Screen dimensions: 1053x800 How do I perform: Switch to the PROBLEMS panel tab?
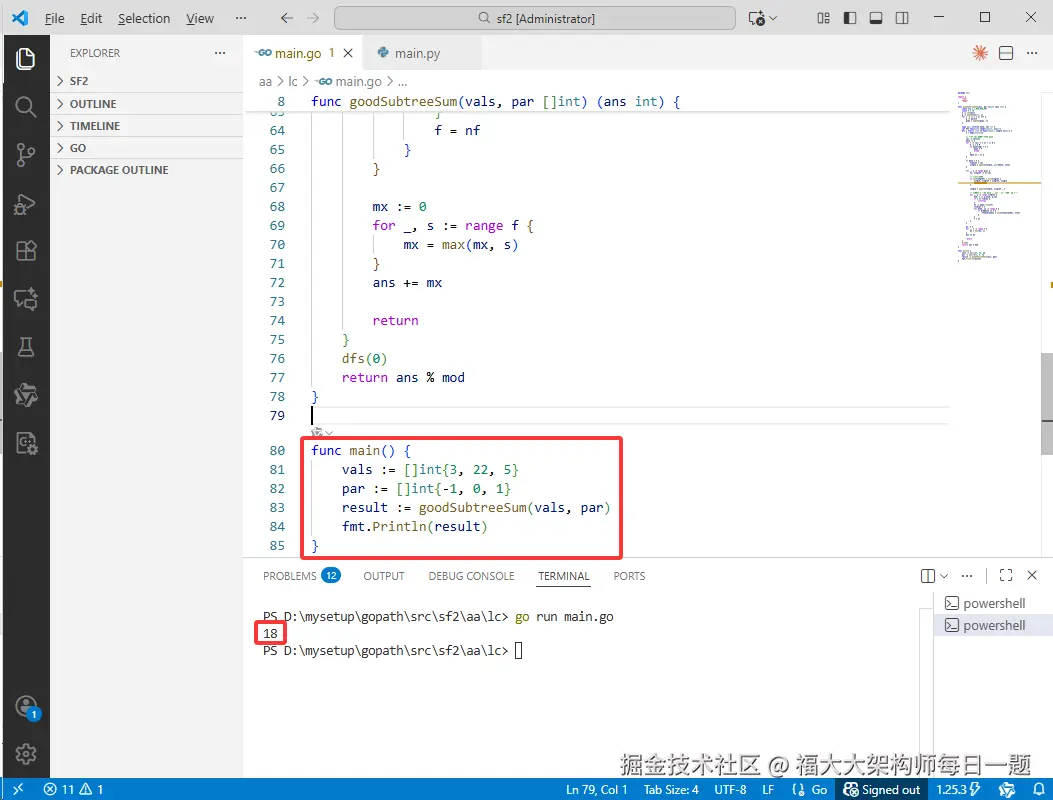click(302, 576)
